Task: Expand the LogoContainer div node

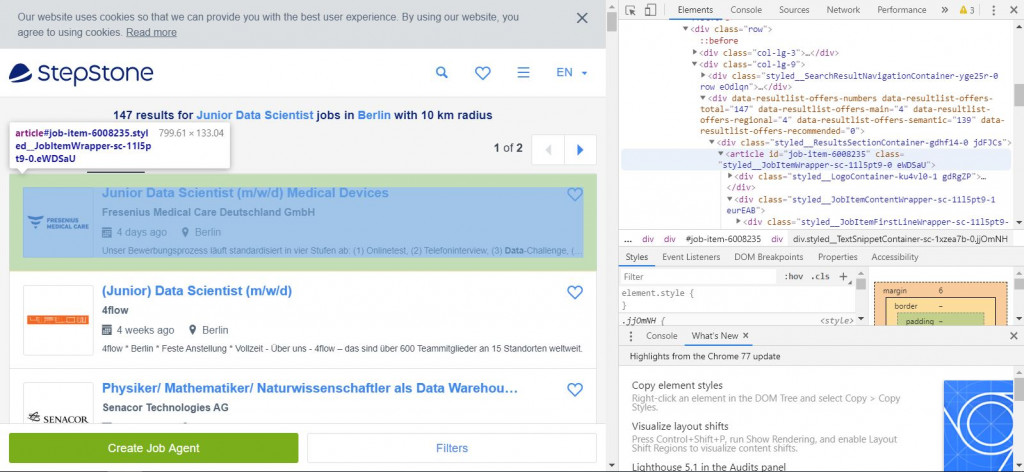Action: [x=730, y=176]
